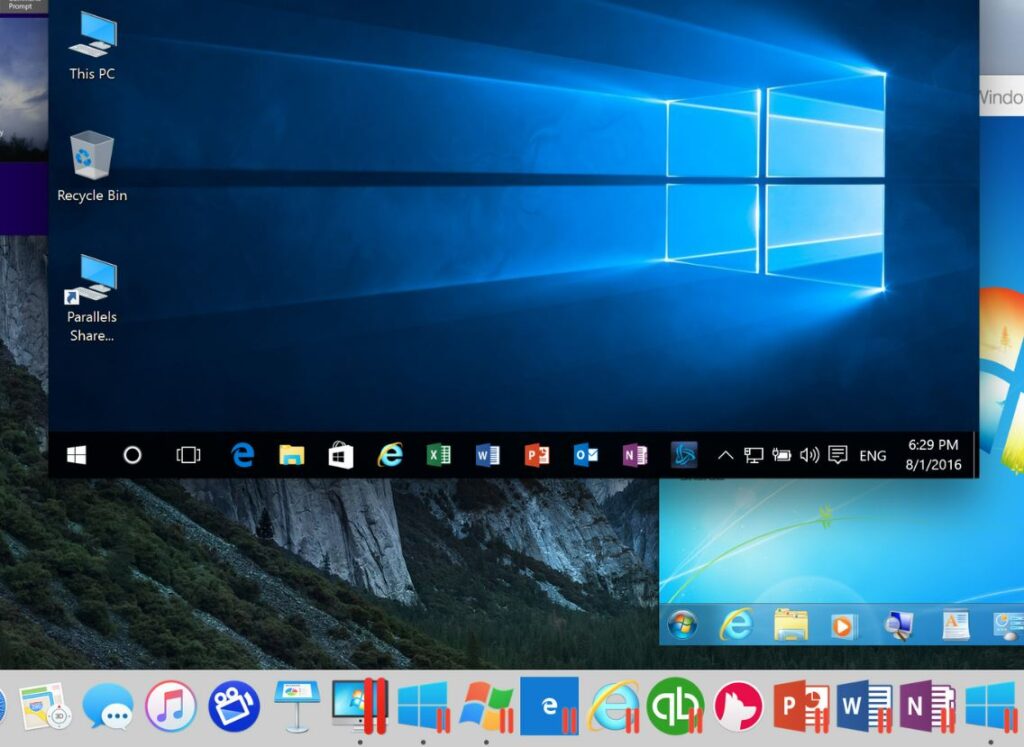Open Word from the macOS Dock
Viewport: 1024px width, 747px height.
point(865,707)
